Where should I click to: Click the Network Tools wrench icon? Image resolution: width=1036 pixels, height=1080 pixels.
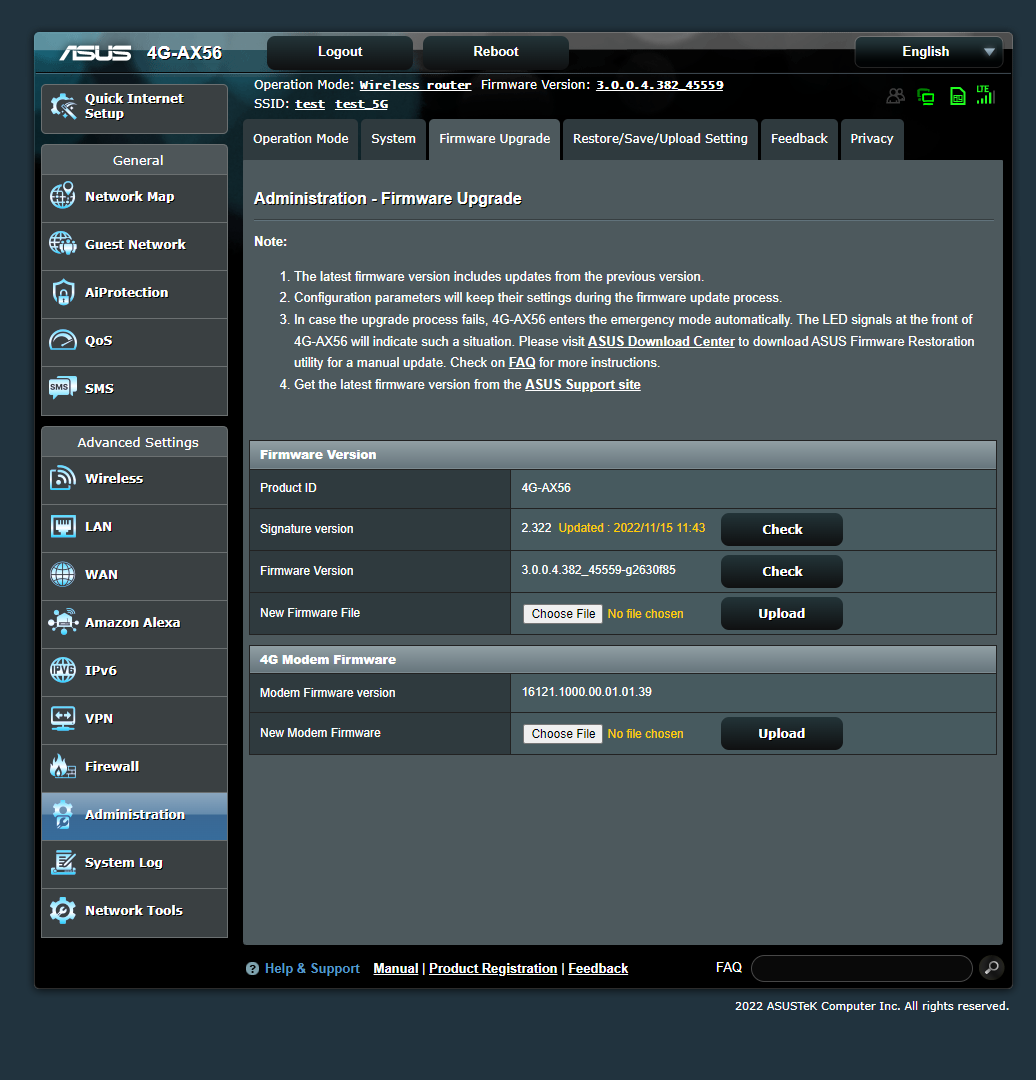pos(63,911)
